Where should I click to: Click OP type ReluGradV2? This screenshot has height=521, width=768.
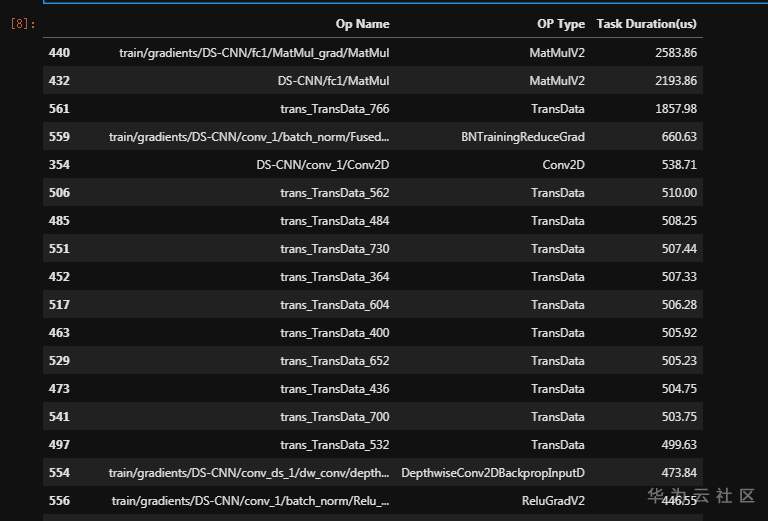point(553,501)
